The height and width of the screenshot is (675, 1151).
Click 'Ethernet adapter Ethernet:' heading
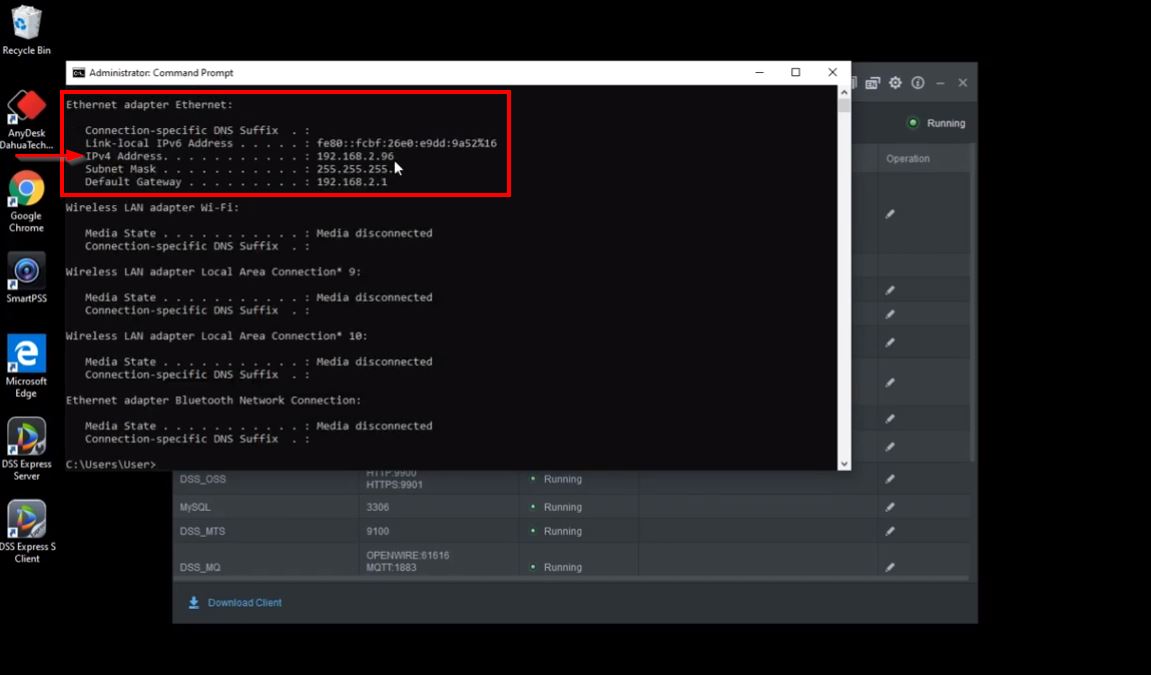pos(149,105)
